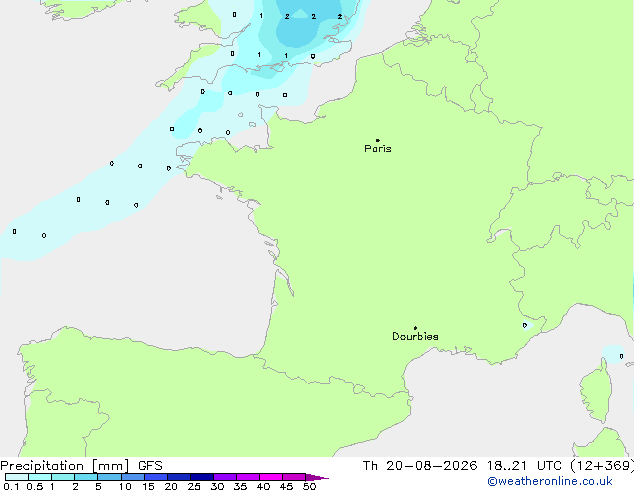Click the GFS model label
Image resolution: width=634 pixels, height=490 pixels.
(x=150, y=466)
